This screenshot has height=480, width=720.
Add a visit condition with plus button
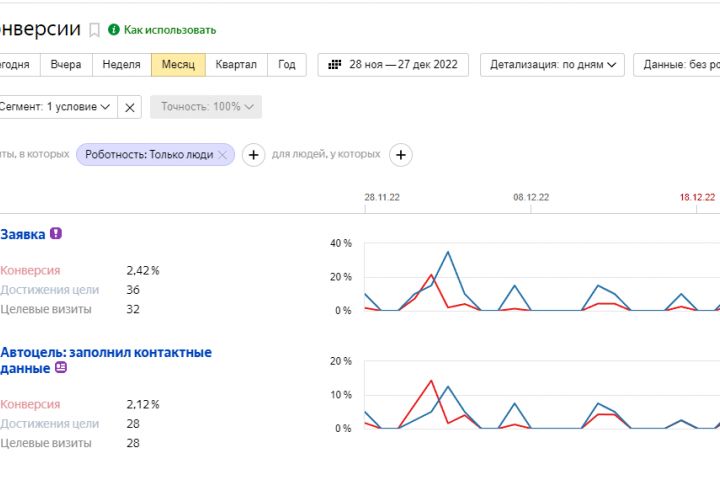click(253, 155)
